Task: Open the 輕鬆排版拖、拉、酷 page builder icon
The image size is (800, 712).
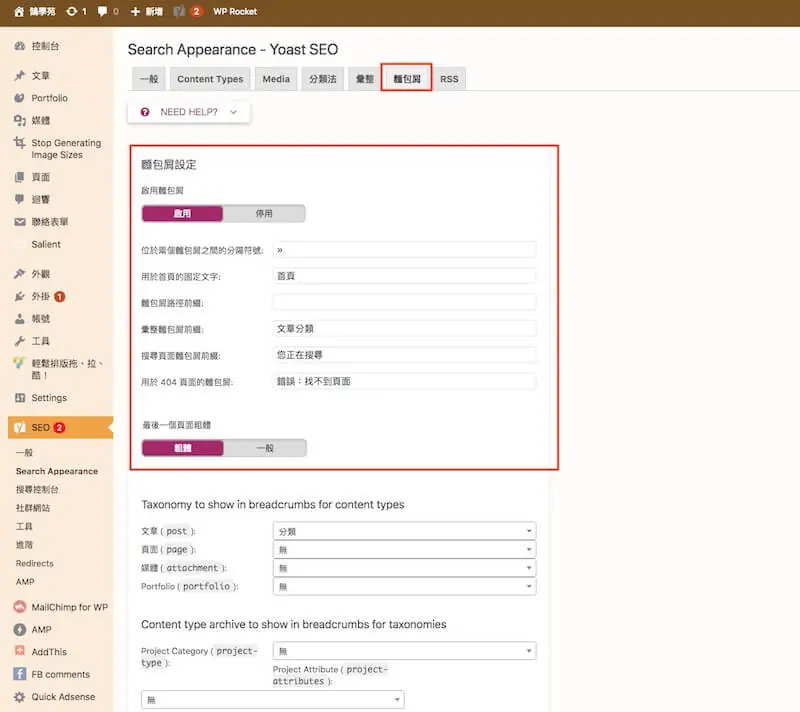Action: [19, 363]
